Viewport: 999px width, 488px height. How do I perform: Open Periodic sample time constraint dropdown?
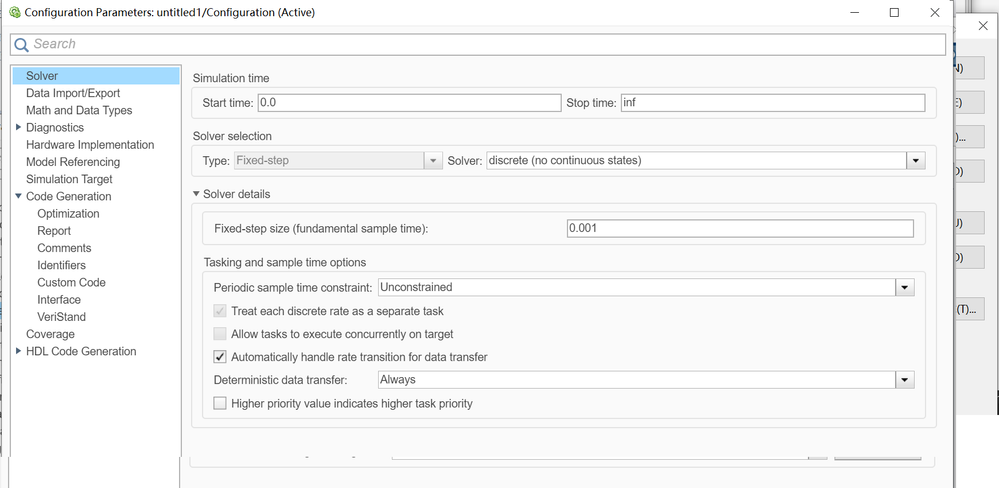[x=904, y=288]
